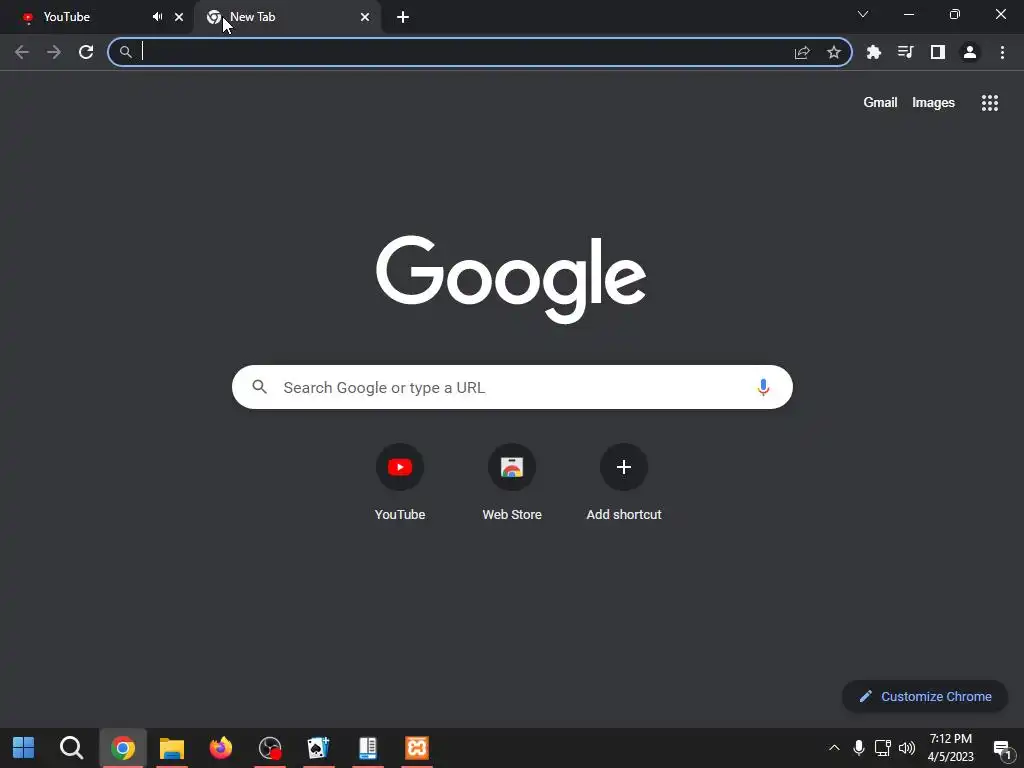Open the Solitaire cards taskbar icon
The image size is (1024, 768).
pos(319,748)
